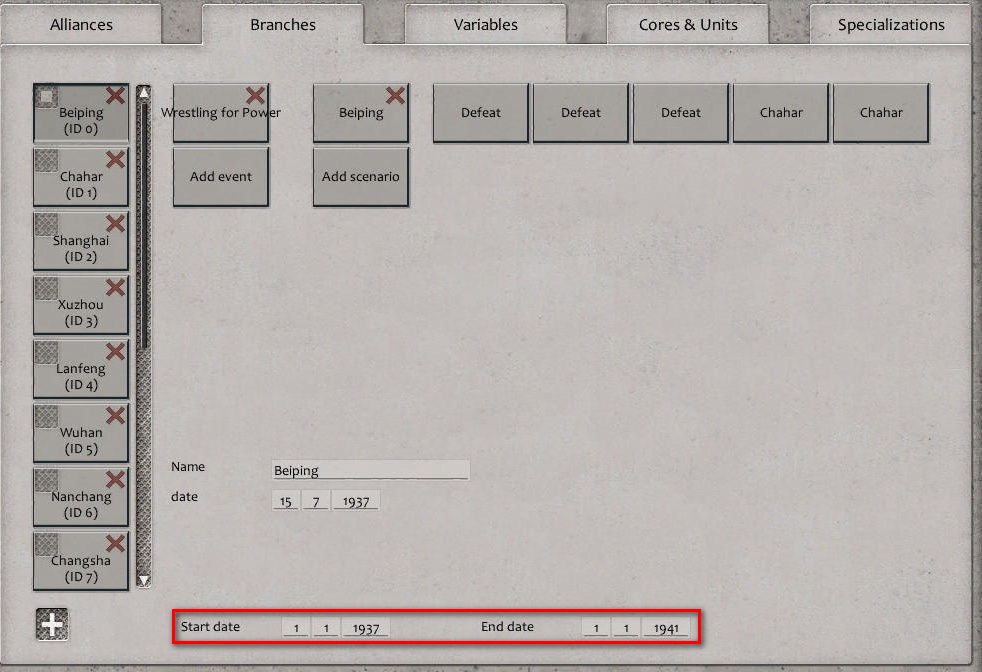Toggle the checkbox on the Beiping branch

(45, 95)
